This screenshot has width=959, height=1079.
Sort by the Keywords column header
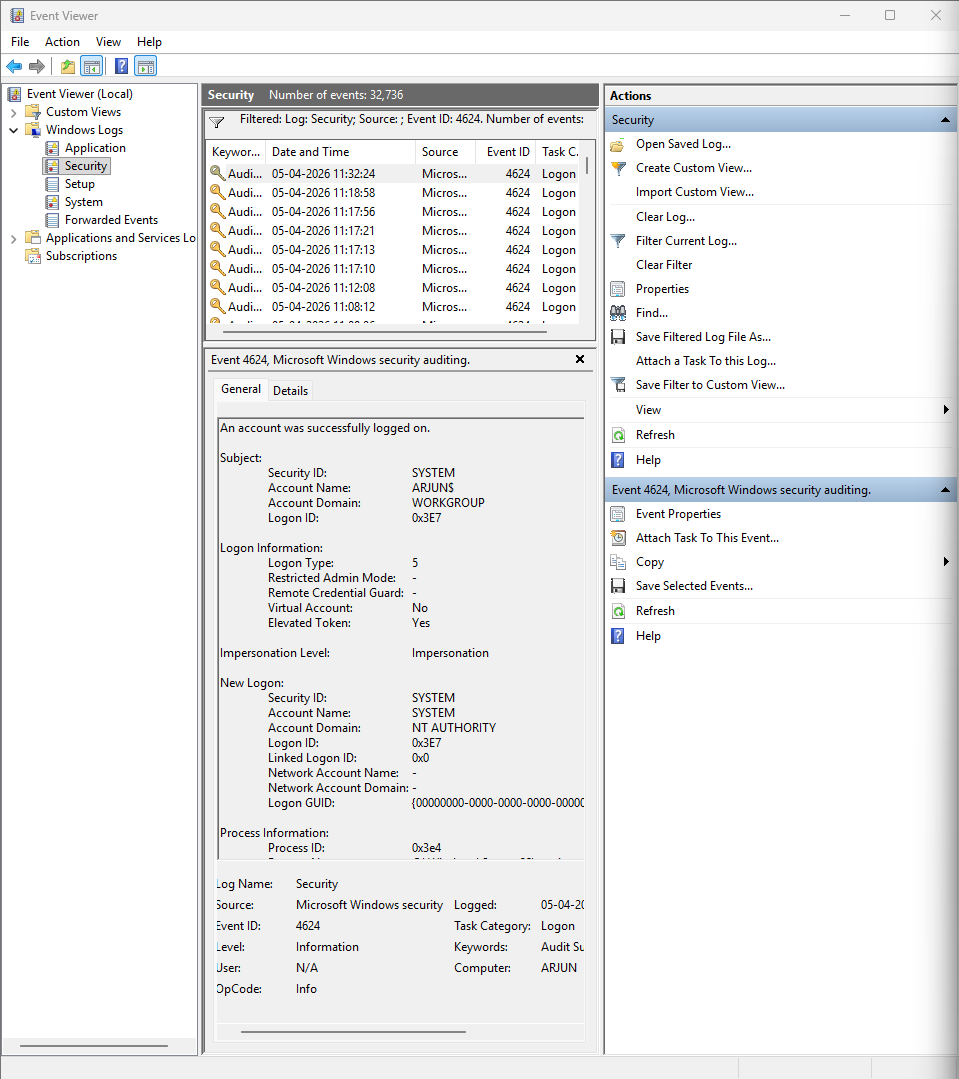[236, 152]
